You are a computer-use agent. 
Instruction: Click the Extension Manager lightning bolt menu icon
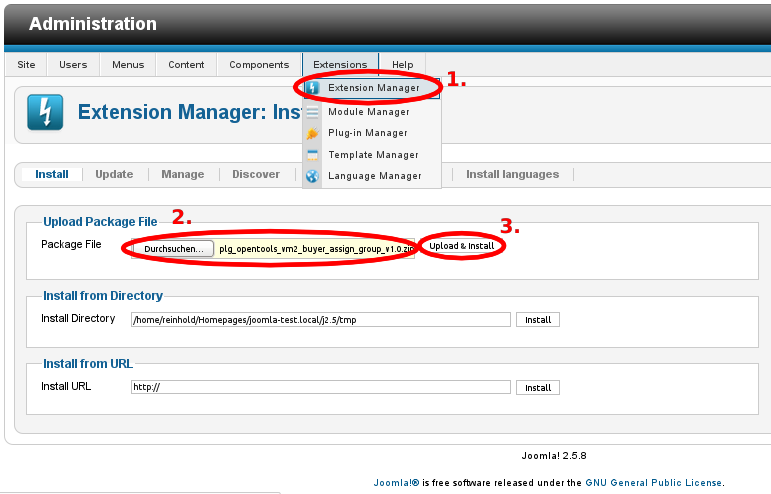312,88
